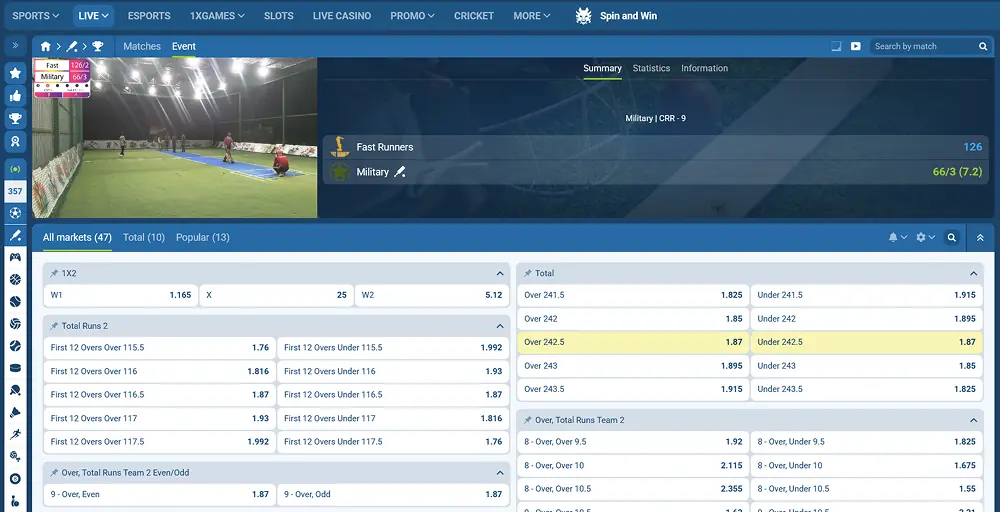Open the MORE dropdown menu

[532, 16]
